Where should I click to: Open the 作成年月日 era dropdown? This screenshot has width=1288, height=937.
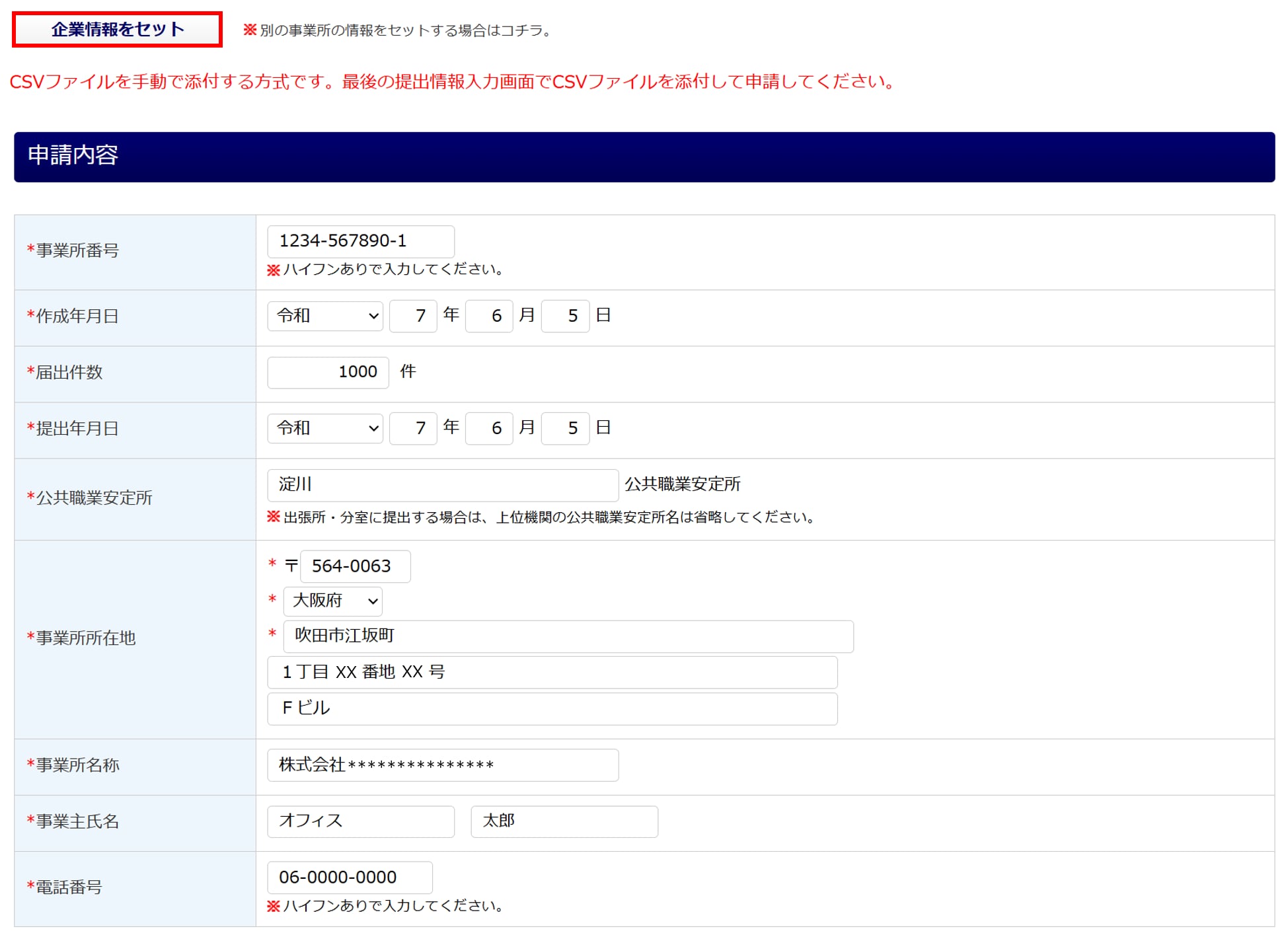324,316
